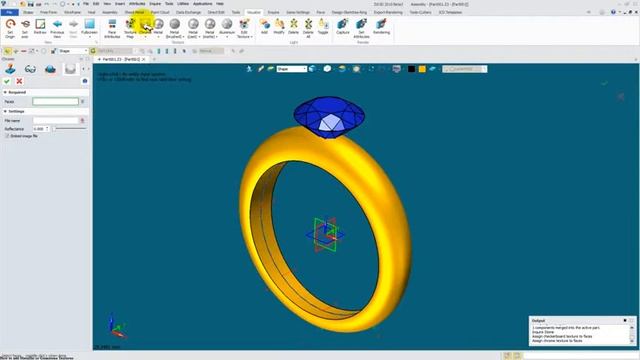Click the Faces input field
Image resolution: width=640 pixels, height=360 pixels.
pyautogui.click(x=56, y=101)
